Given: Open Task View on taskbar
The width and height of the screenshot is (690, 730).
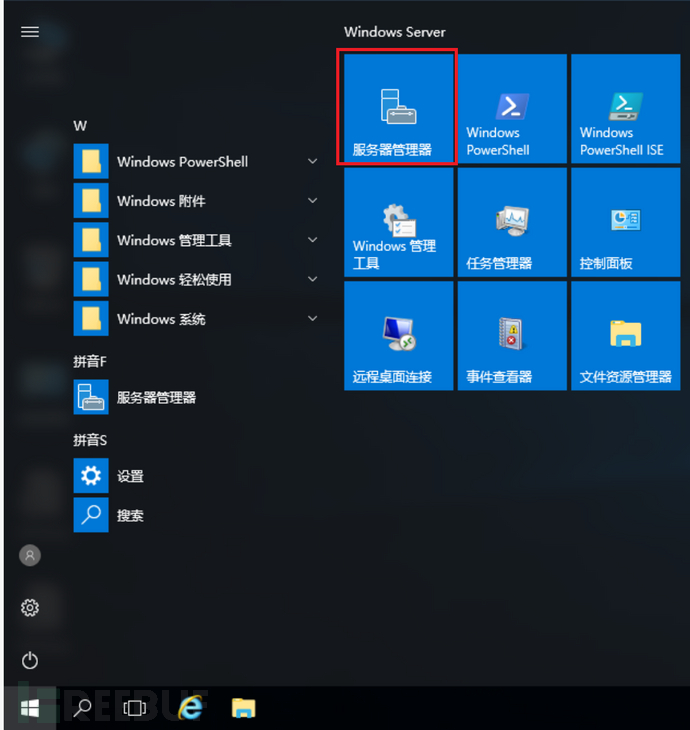Looking at the screenshot, I should click(135, 709).
